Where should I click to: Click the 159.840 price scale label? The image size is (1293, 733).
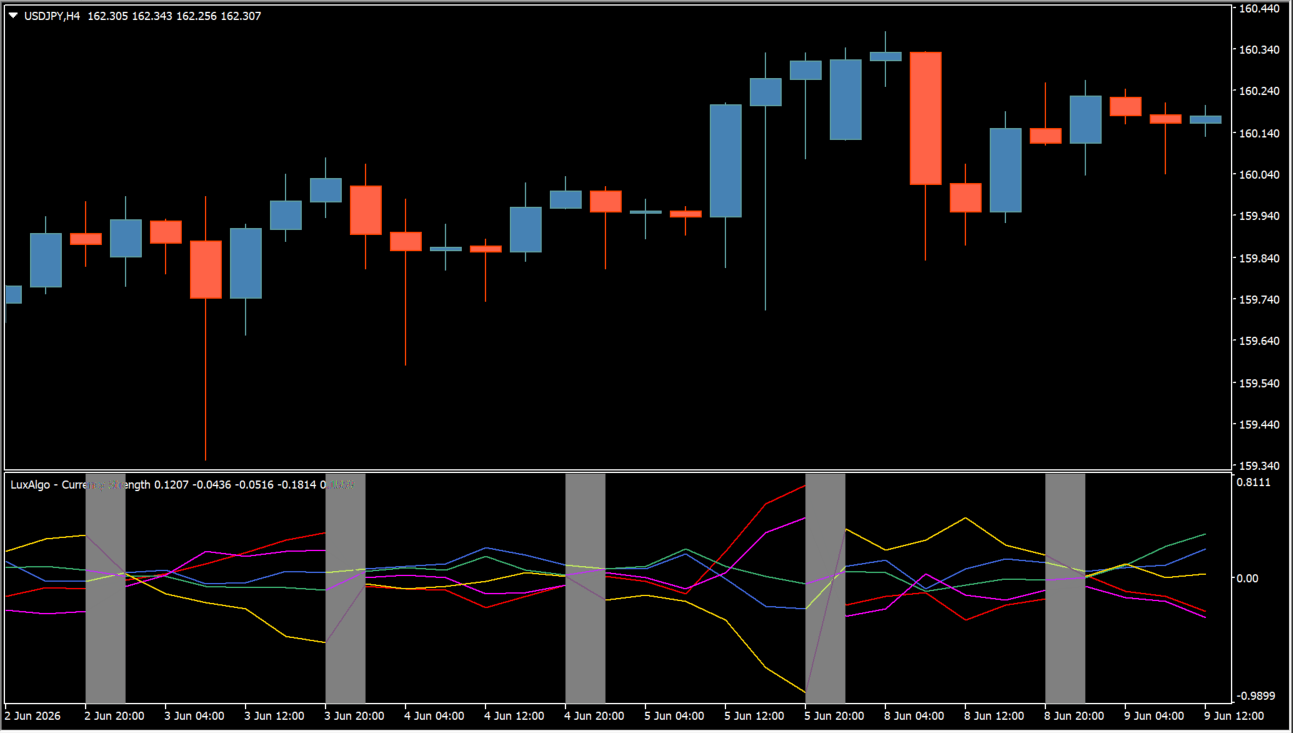pos(1259,259)
